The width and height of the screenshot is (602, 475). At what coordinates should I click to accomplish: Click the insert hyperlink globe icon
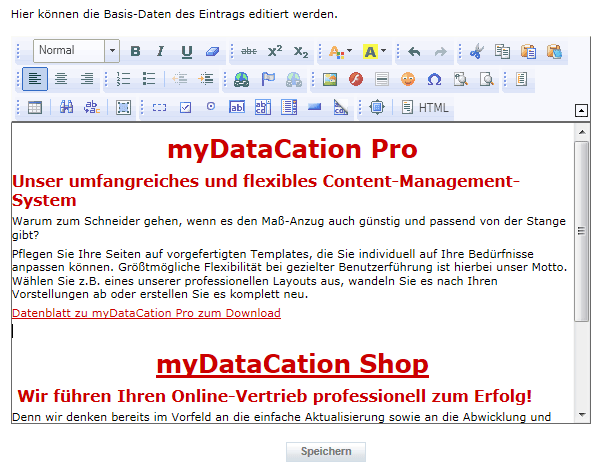241,79
